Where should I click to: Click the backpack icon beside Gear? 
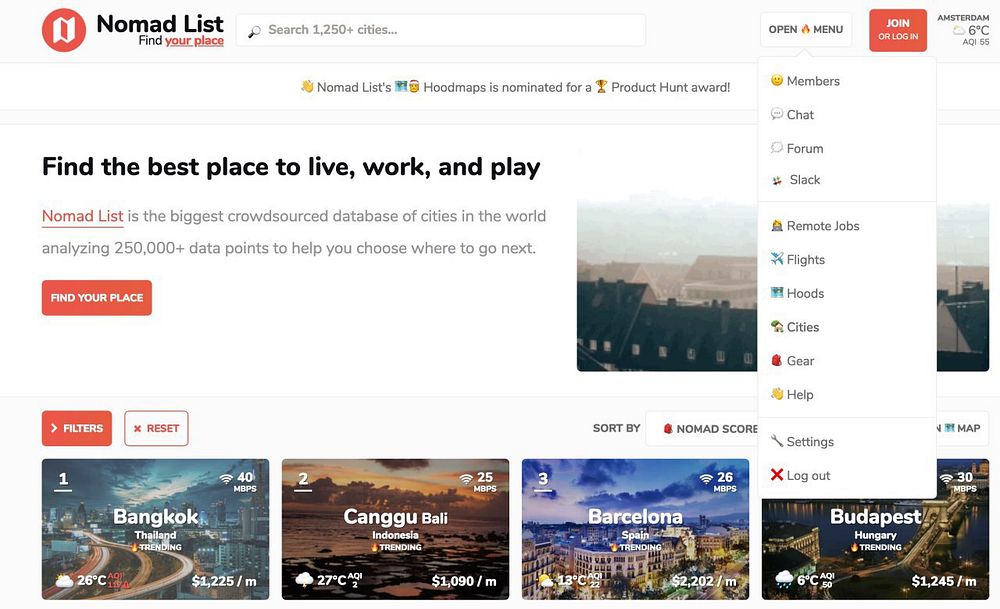point(776,360)
